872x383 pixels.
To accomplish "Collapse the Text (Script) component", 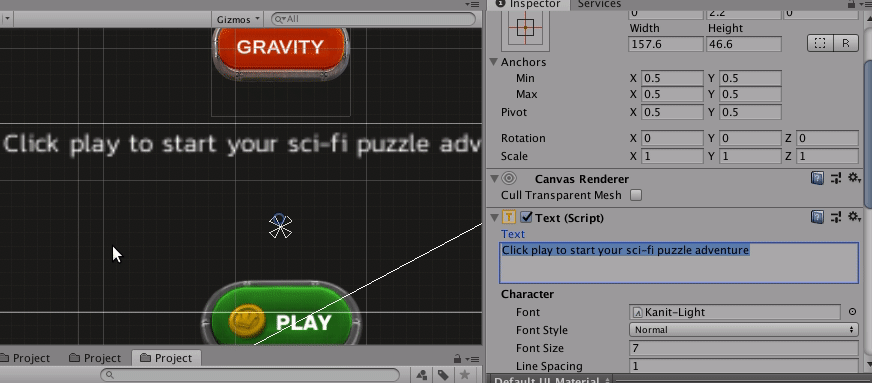I will [x=493, y=217].
